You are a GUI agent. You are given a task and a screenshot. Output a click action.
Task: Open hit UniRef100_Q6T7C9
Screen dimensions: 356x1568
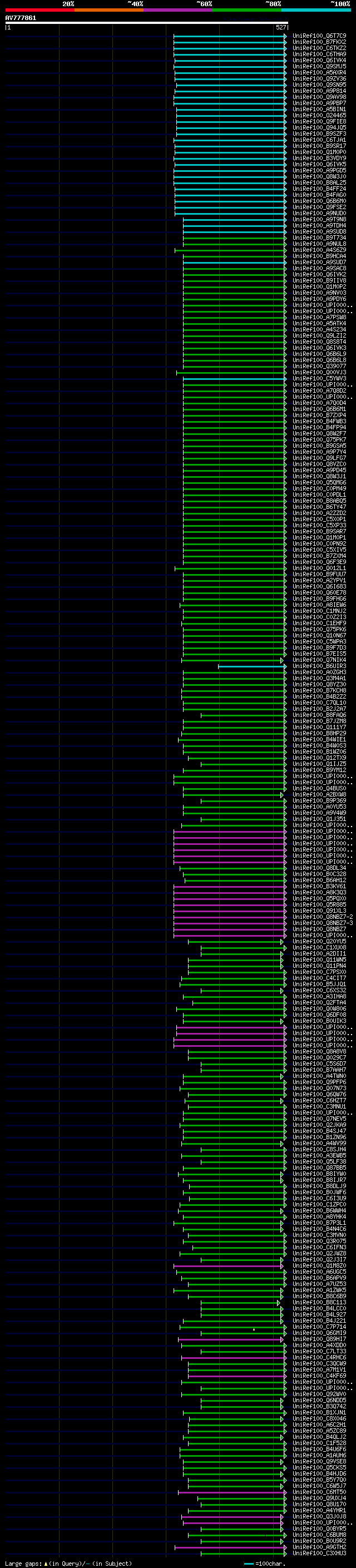tap(319, 36)
